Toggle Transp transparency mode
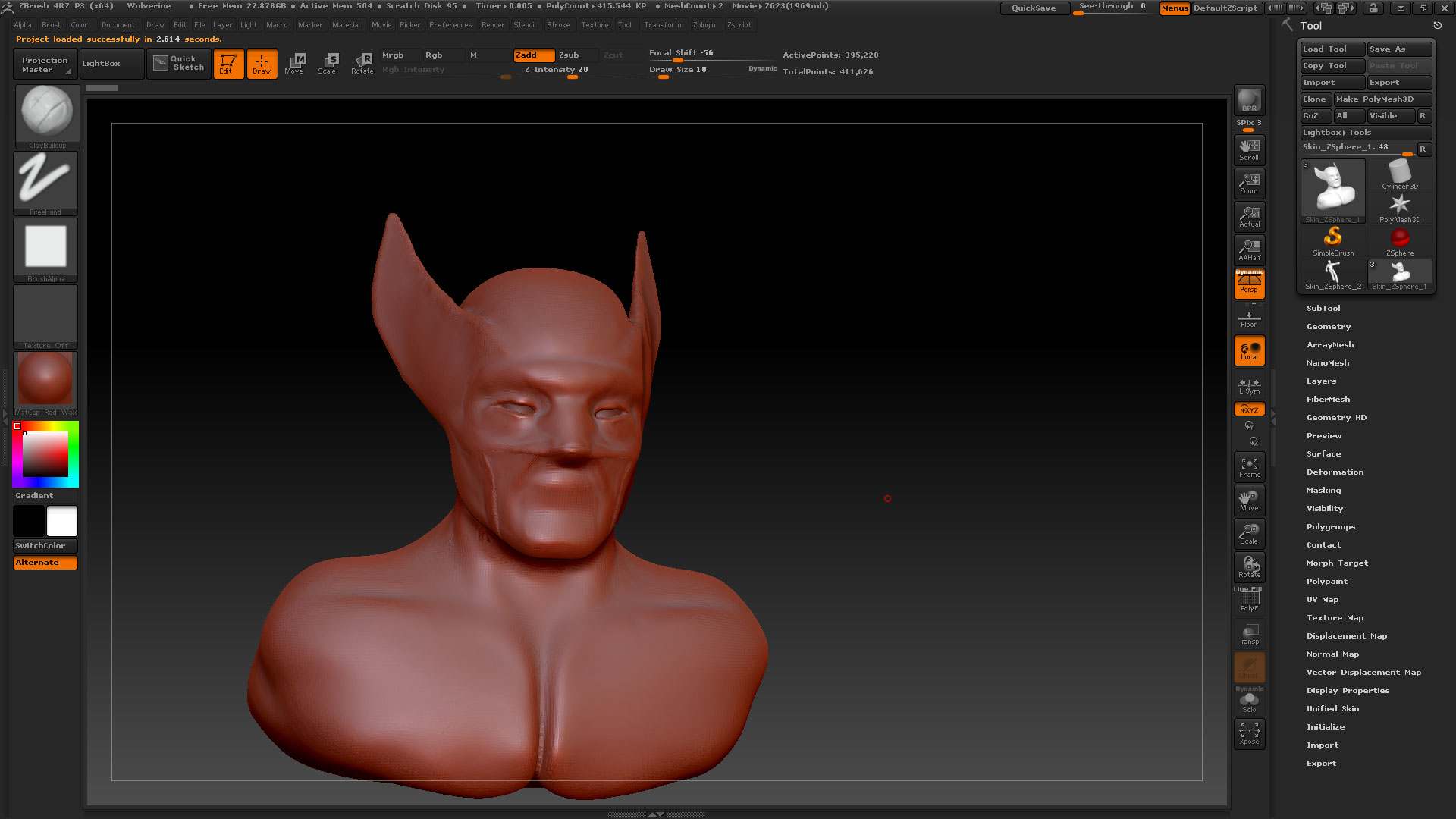This screenshot has height=819, width=1456. 1249,633
